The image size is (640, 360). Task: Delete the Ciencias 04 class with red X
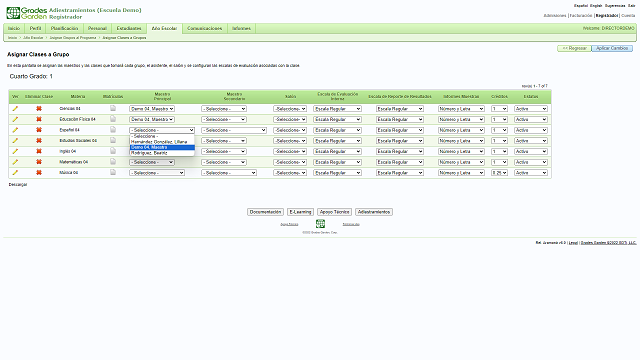[x=39, y=109]
